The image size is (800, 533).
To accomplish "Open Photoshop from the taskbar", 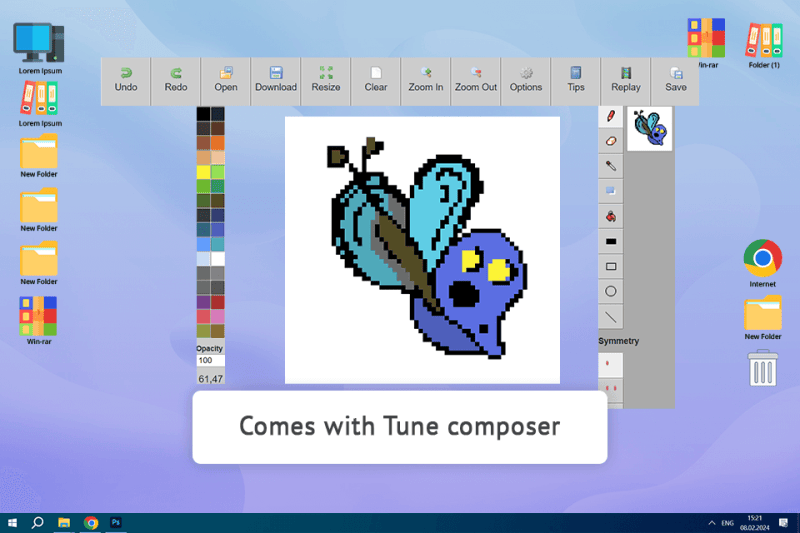I will [116, 523].
